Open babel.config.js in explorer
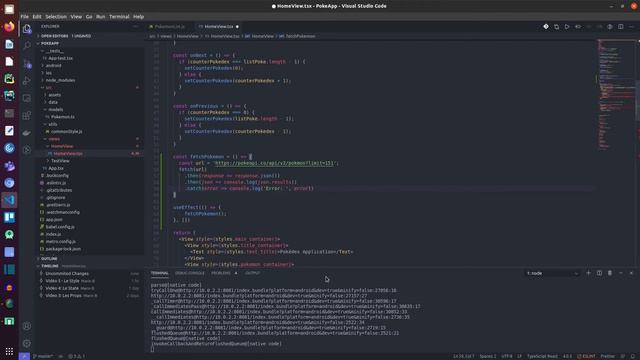The height and width of the screenshot is (360, 640). [x=60, y=227]
